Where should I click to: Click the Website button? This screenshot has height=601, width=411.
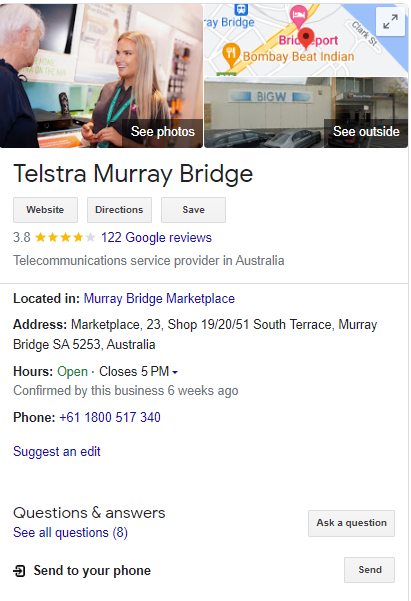coord(45,210)
